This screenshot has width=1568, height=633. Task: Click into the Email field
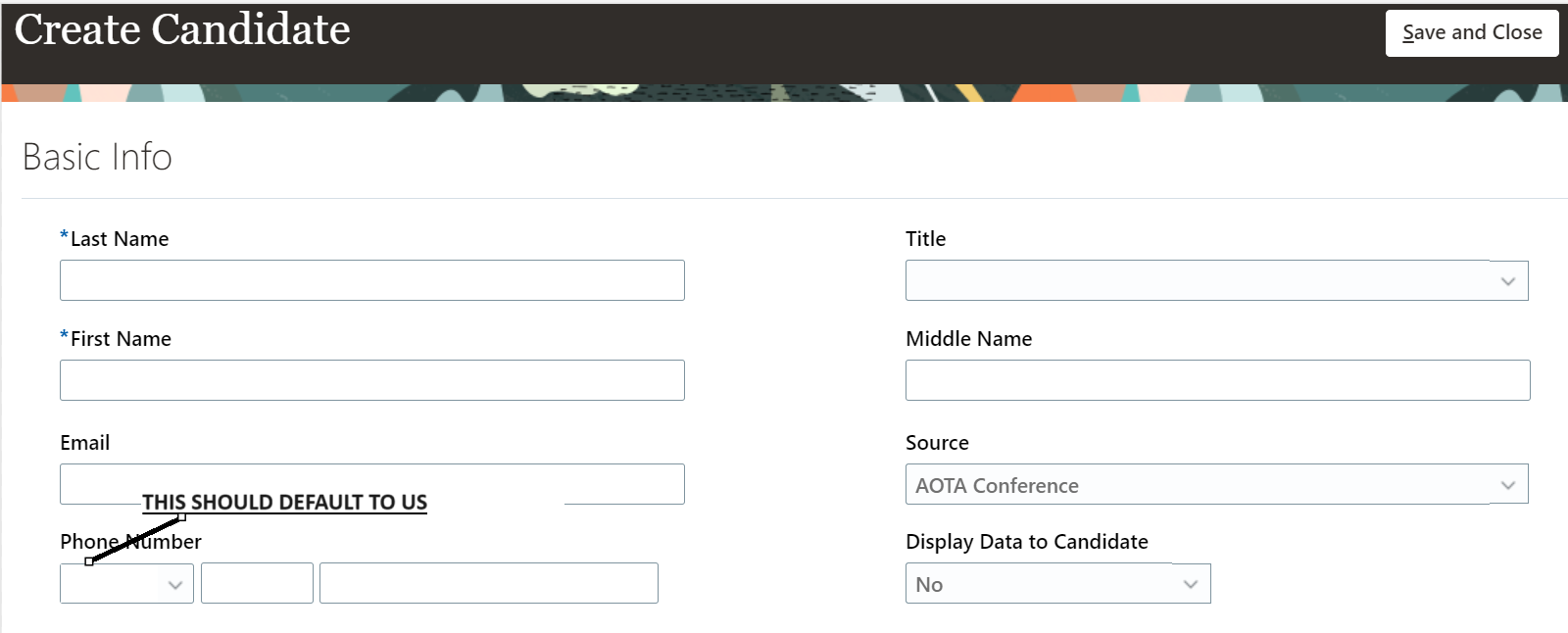click(371, 483)
